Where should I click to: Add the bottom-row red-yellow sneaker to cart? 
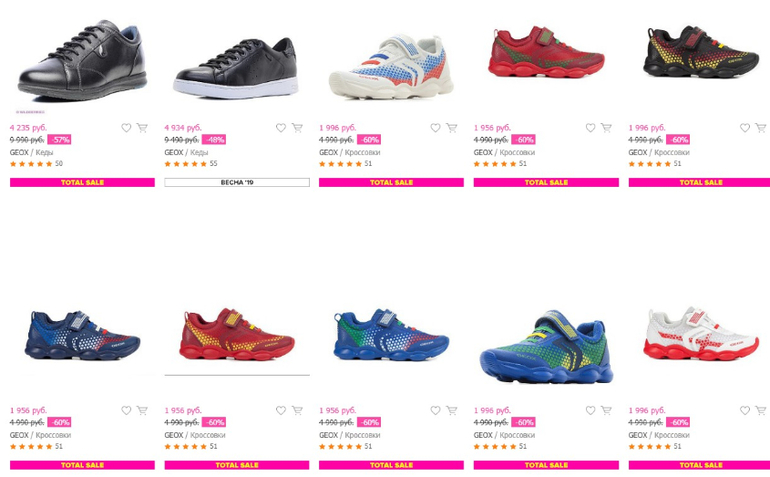[297, 410]
